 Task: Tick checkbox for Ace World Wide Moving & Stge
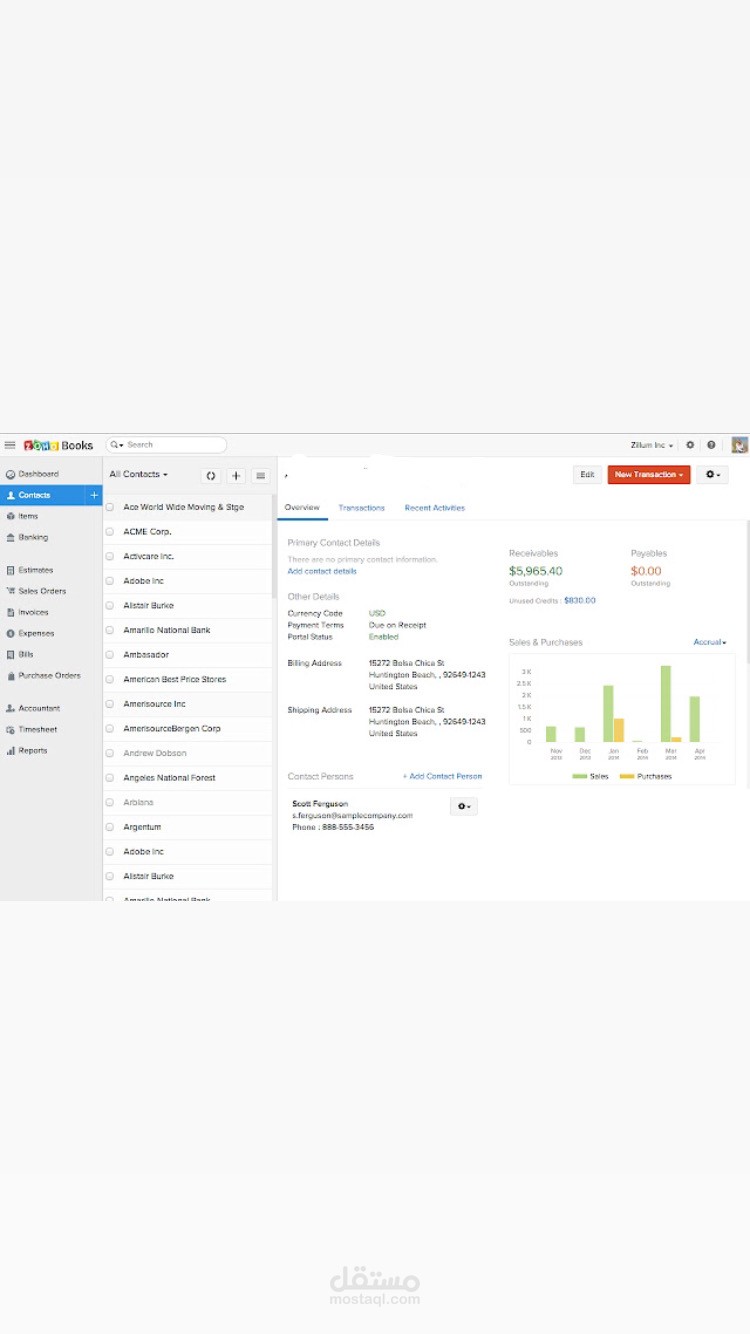click(110, 507)
